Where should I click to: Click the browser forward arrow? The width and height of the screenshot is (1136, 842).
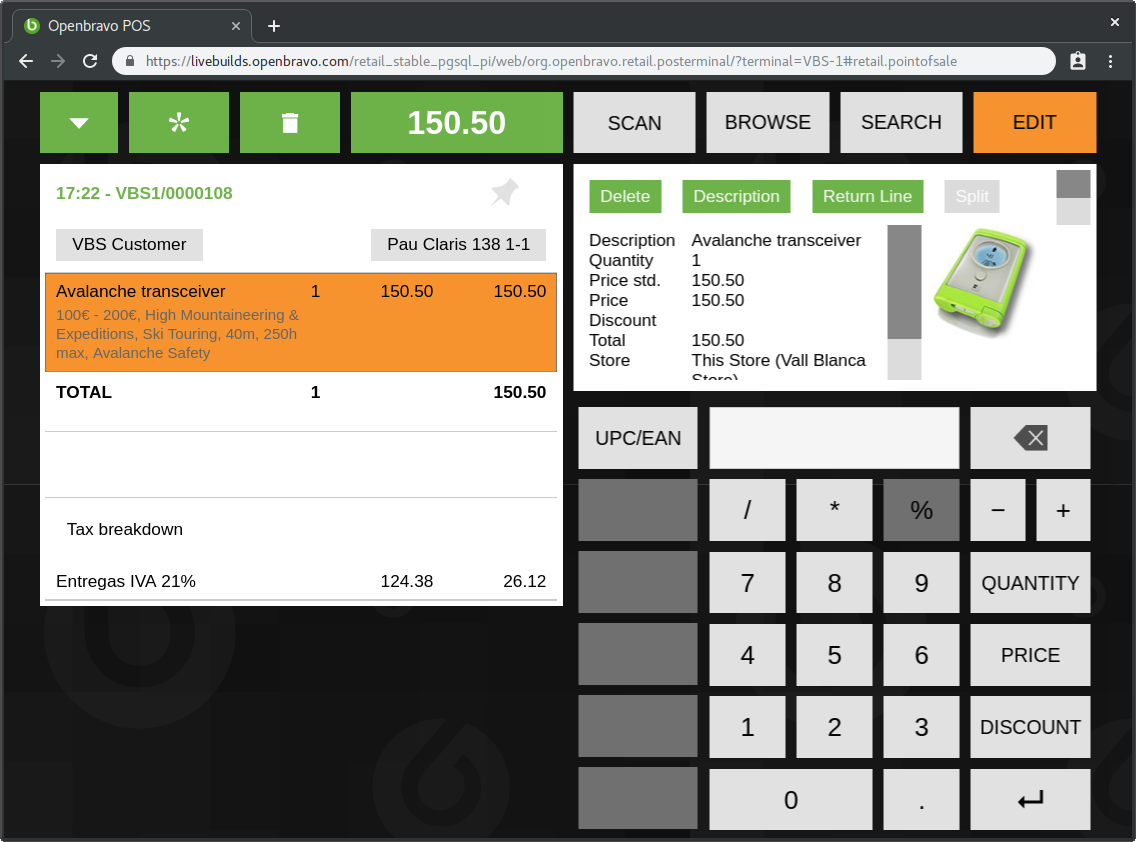point(58,62)
